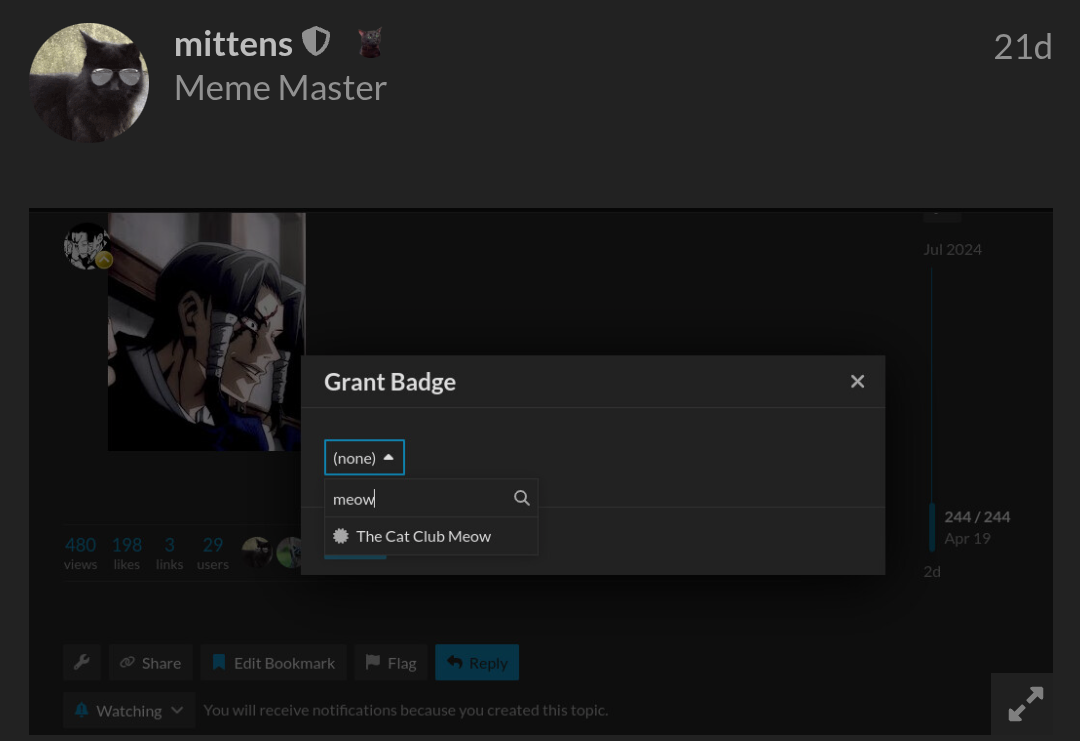Open the mittens username link
The image size is (1080, 741).
(233, 44)
